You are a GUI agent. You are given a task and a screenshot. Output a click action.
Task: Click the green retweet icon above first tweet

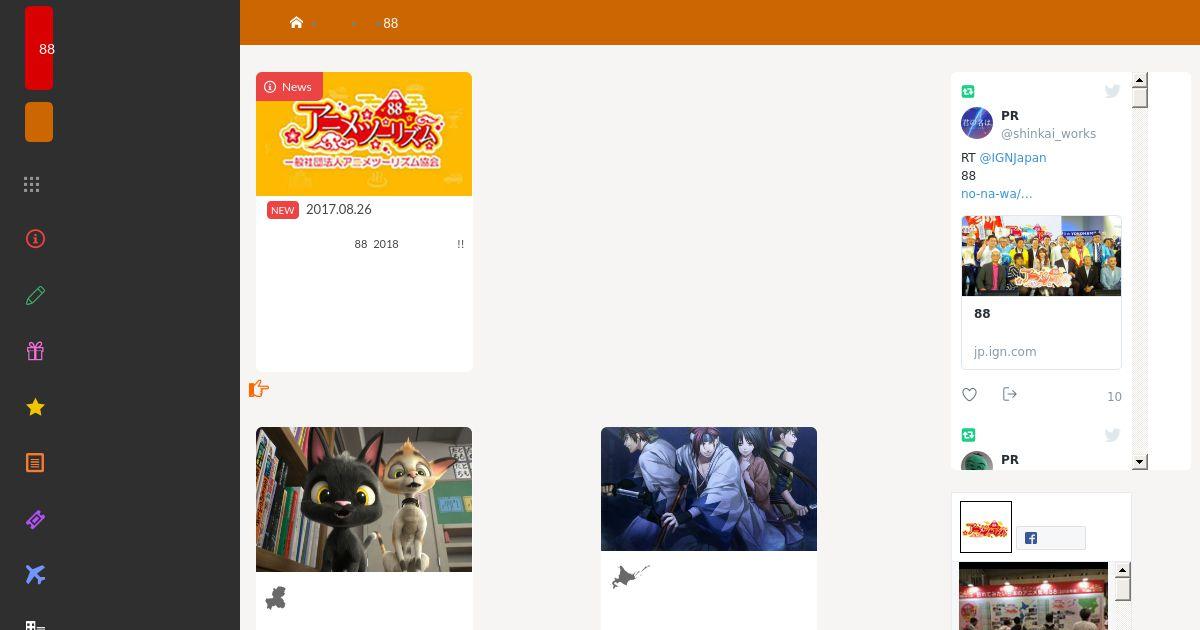coord(968,91)
